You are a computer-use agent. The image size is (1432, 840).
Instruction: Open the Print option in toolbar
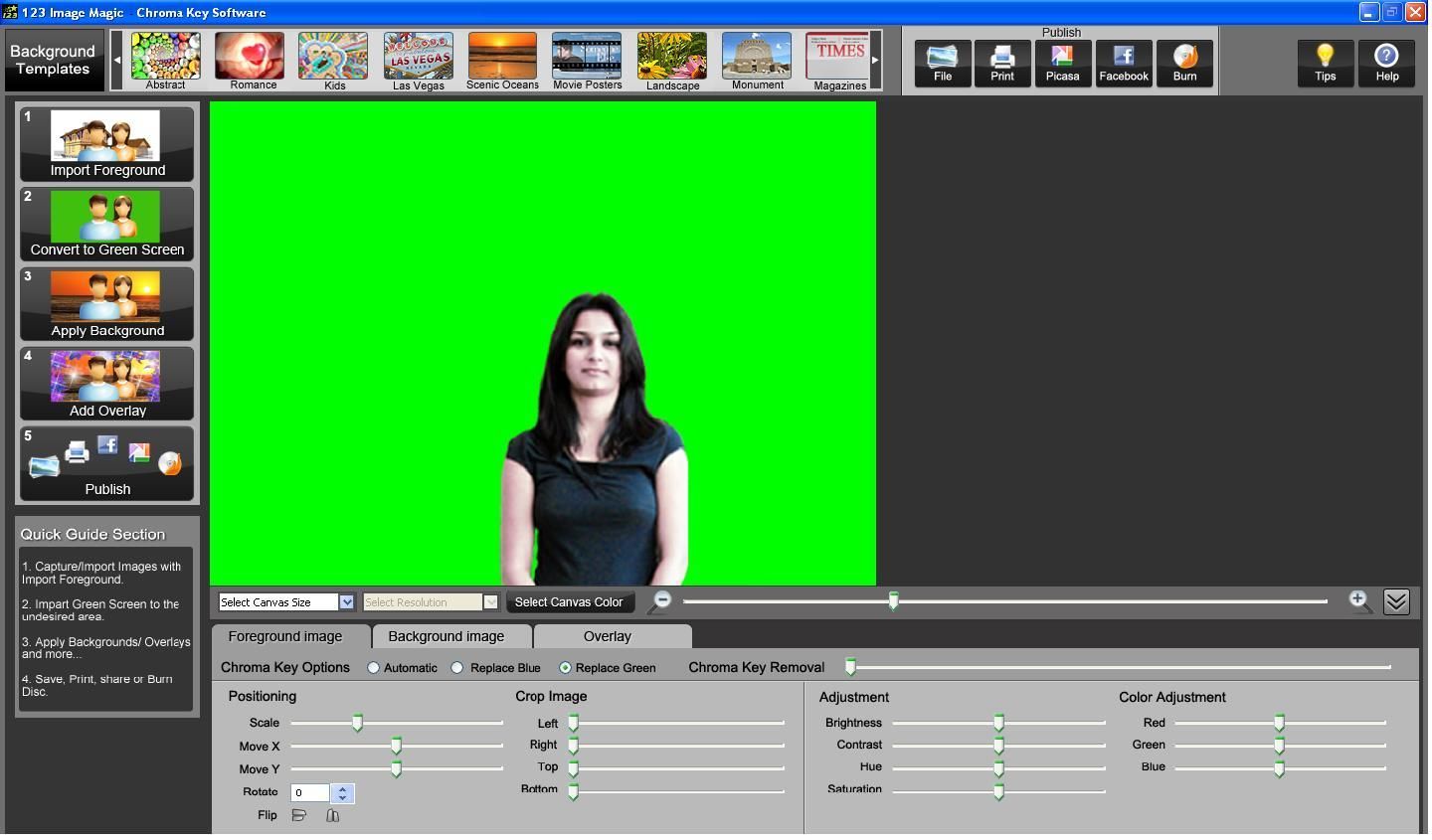click(x=1002, y=64)
